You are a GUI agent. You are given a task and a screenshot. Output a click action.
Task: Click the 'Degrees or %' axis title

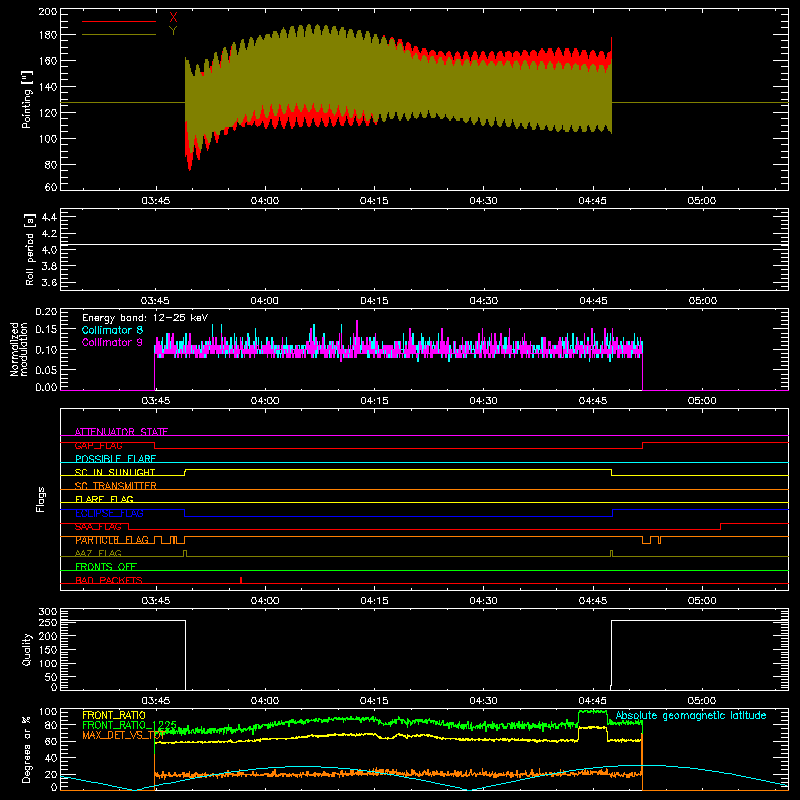[x=27, y=749]
